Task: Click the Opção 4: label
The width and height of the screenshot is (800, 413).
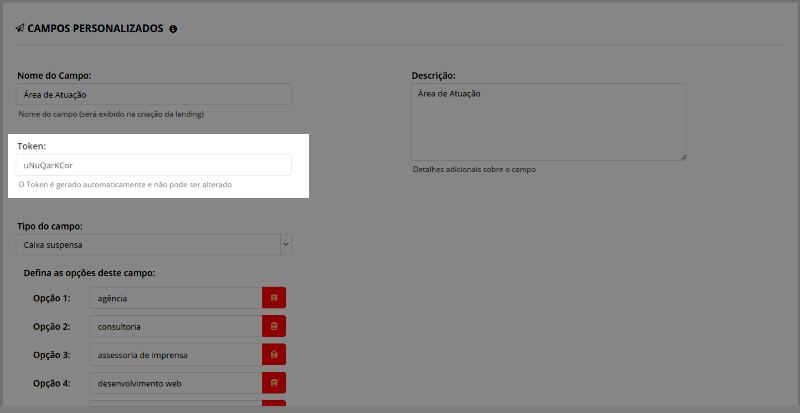Action: click(x=52, y=383)
